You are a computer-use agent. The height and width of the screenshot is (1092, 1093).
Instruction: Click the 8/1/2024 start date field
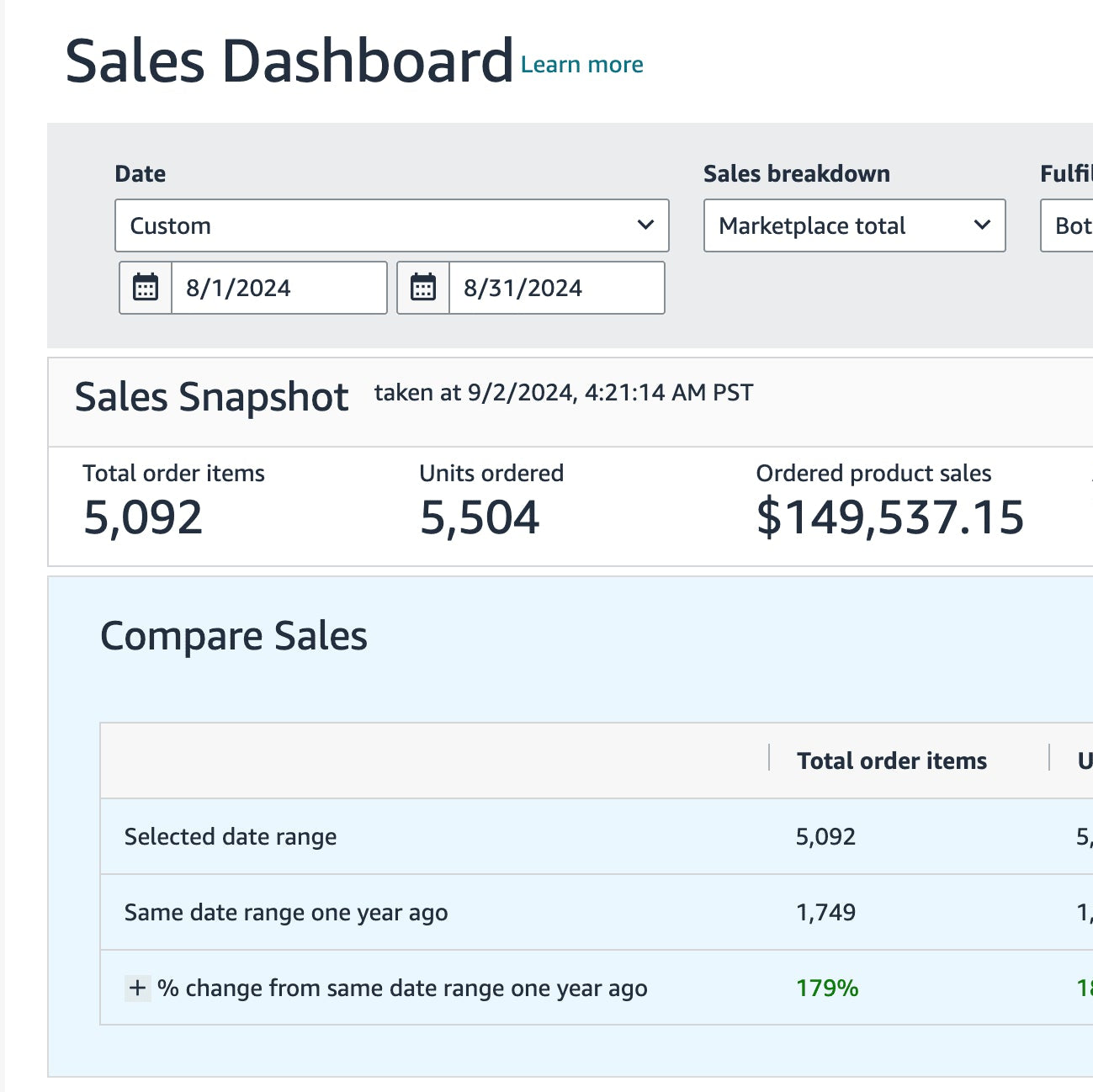(x=278, y=288)
